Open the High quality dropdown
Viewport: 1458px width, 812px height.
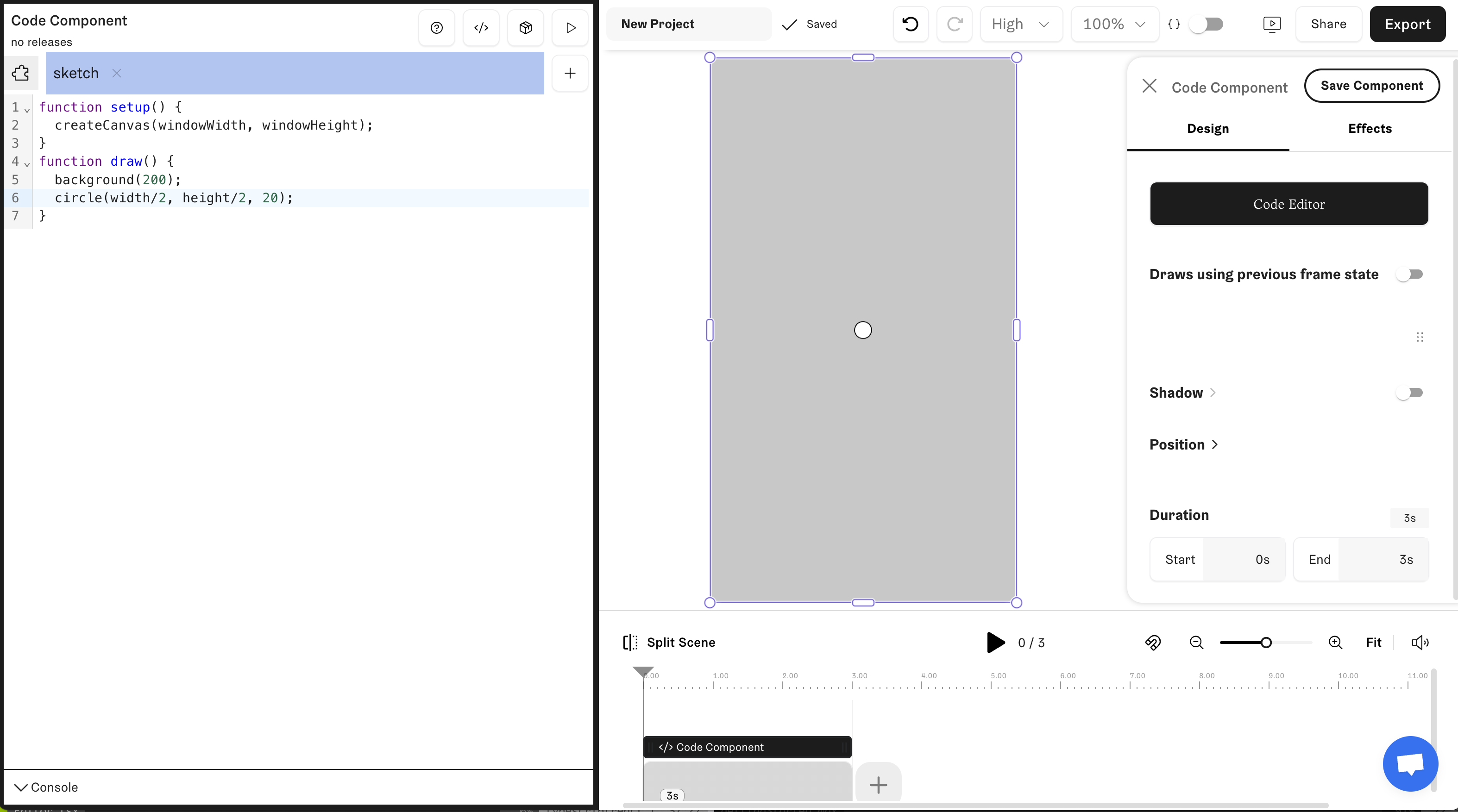[1020, 25]
